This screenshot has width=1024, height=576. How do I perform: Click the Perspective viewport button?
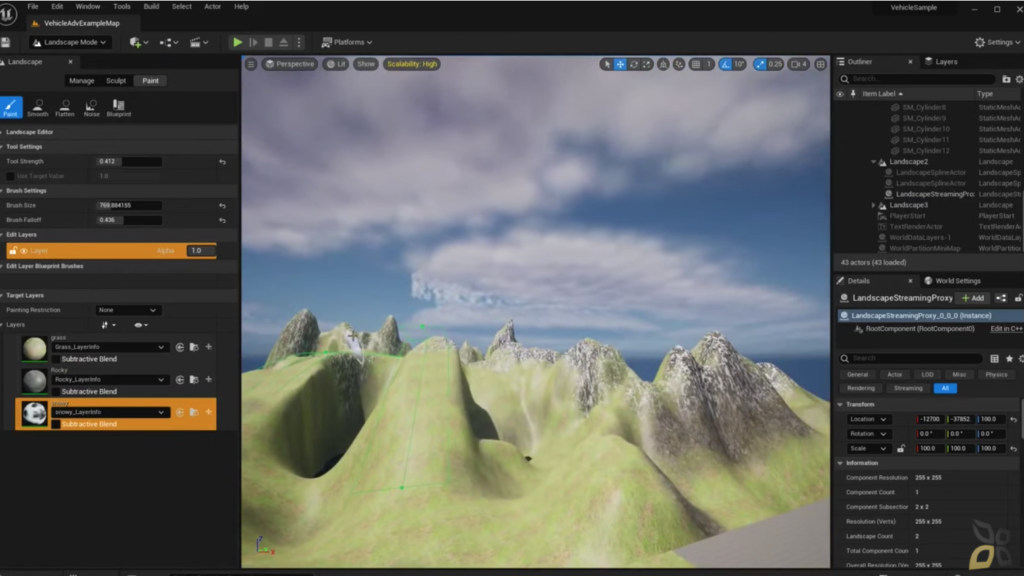click(289, 64)
